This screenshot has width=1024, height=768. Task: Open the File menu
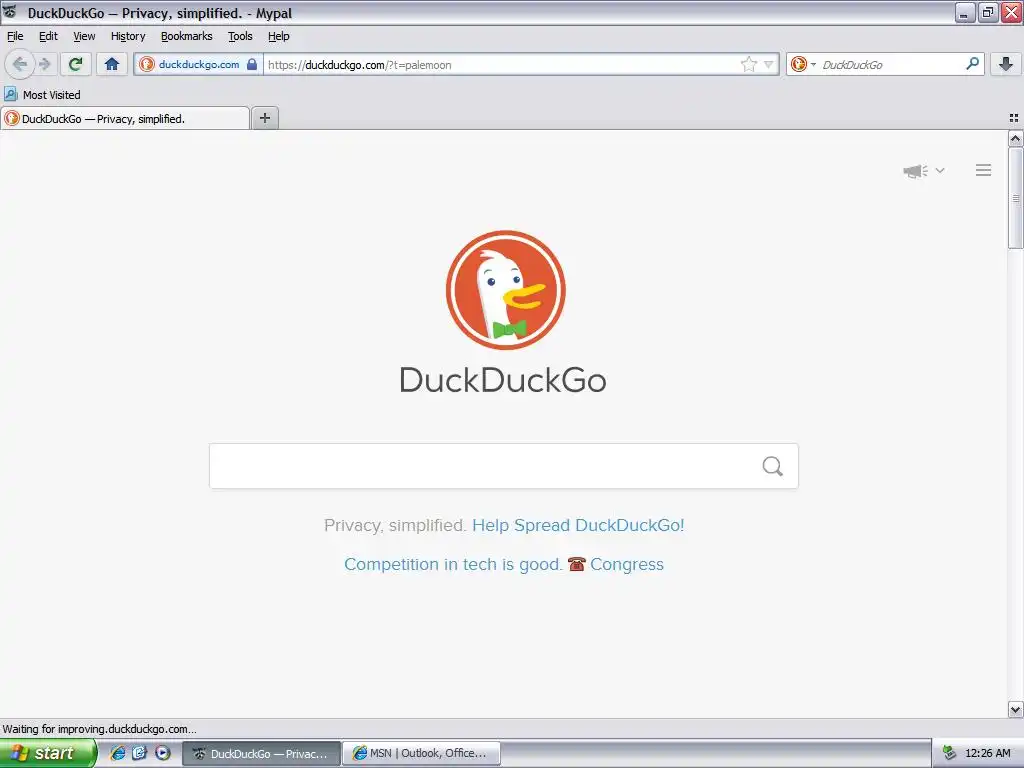tap(15, 36)
